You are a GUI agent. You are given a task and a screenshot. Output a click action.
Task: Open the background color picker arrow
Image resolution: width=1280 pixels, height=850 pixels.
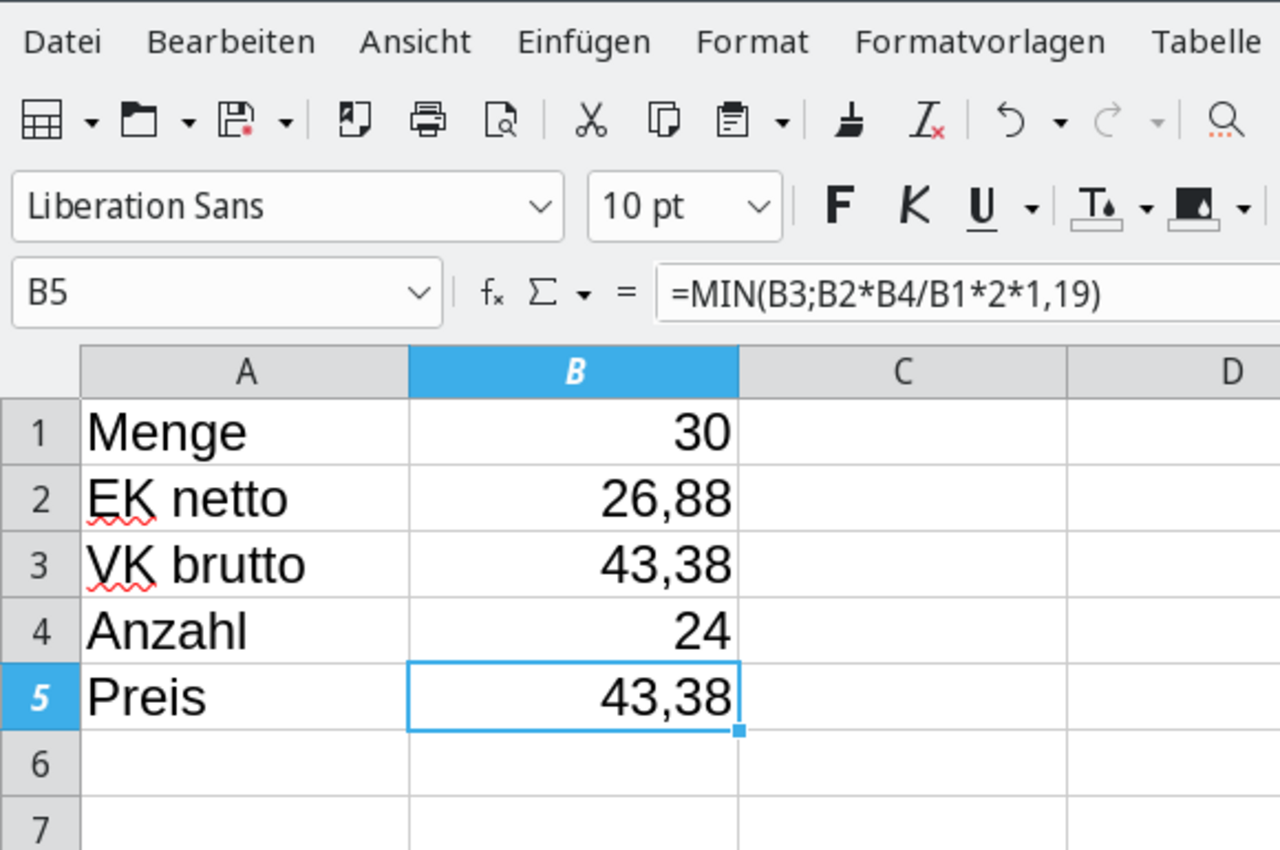click(x=1244, y=209)
